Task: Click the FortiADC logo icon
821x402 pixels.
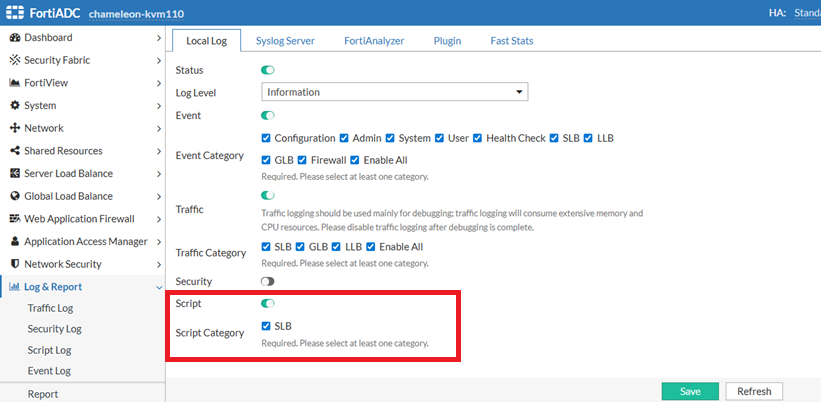Action: point(15,13)
